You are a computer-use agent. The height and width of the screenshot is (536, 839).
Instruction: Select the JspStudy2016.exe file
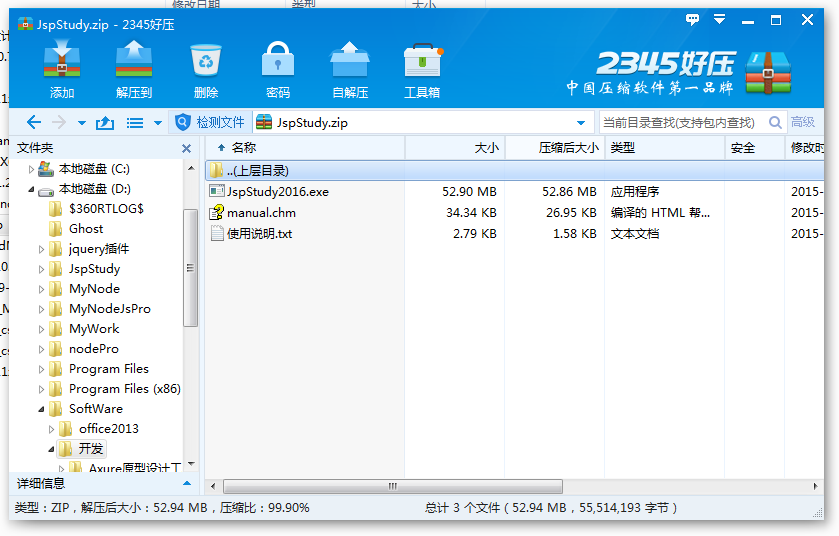tap(277, 192)
